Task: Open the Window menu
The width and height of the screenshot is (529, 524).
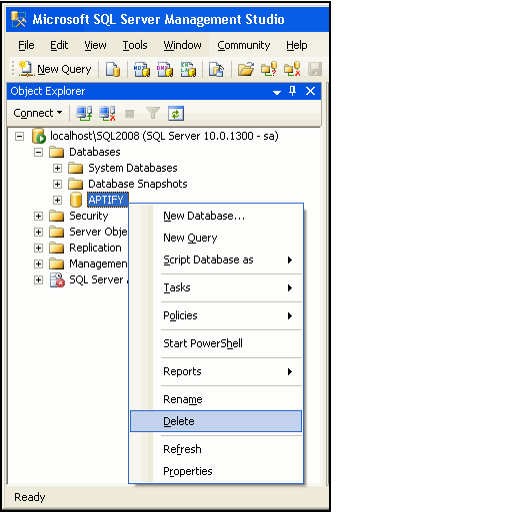Action: (x=182, y=45)
